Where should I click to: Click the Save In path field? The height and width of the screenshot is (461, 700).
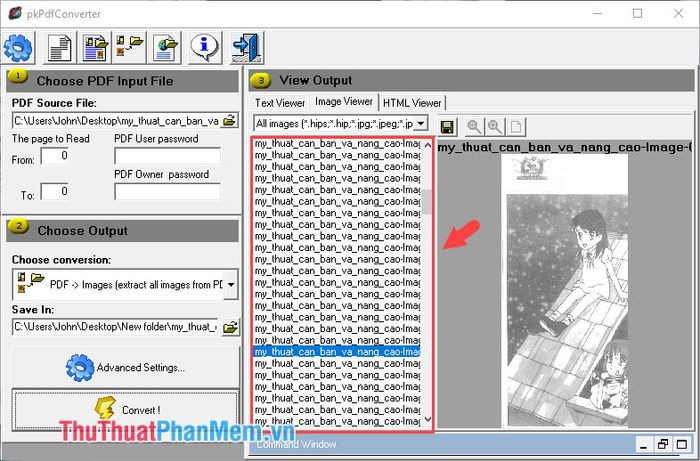tap(116, 327)
